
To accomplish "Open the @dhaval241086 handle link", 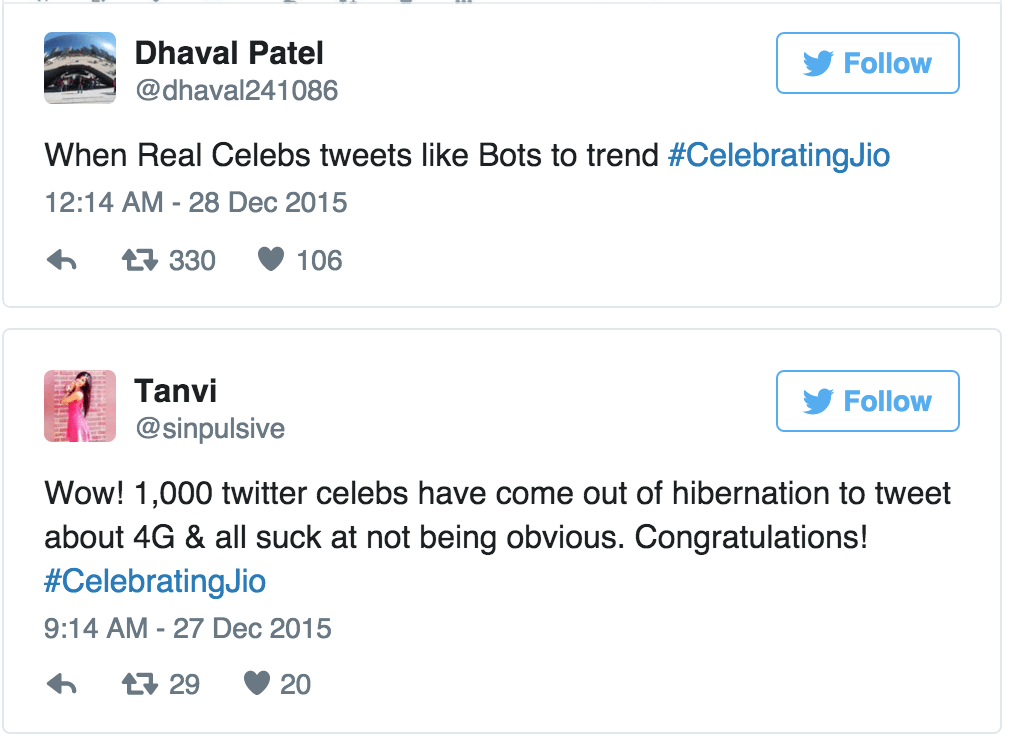I will tap(236, 91).
